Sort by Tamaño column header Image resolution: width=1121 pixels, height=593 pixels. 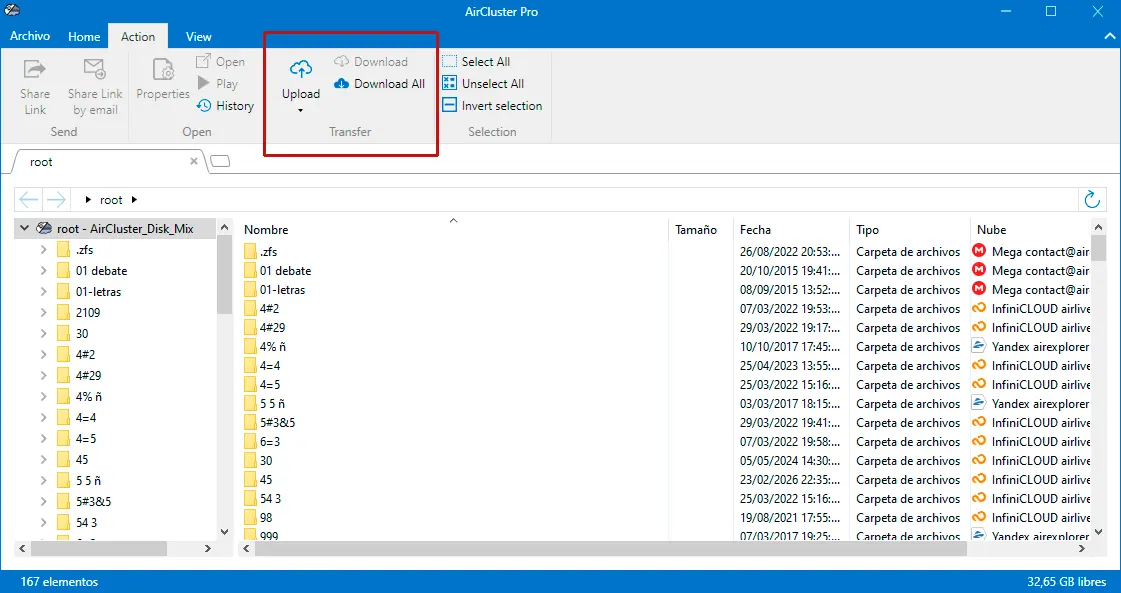(701, 230)
